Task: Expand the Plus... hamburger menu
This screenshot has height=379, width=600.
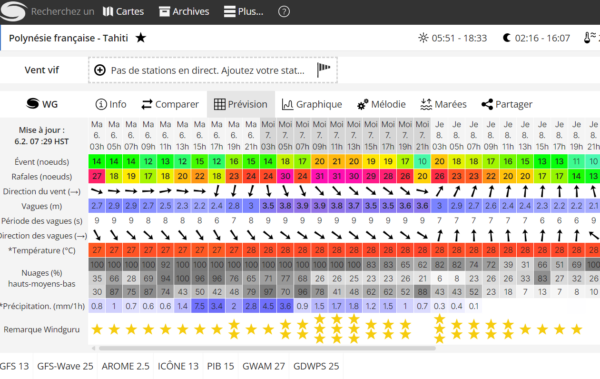Action: tap(244, 11)
